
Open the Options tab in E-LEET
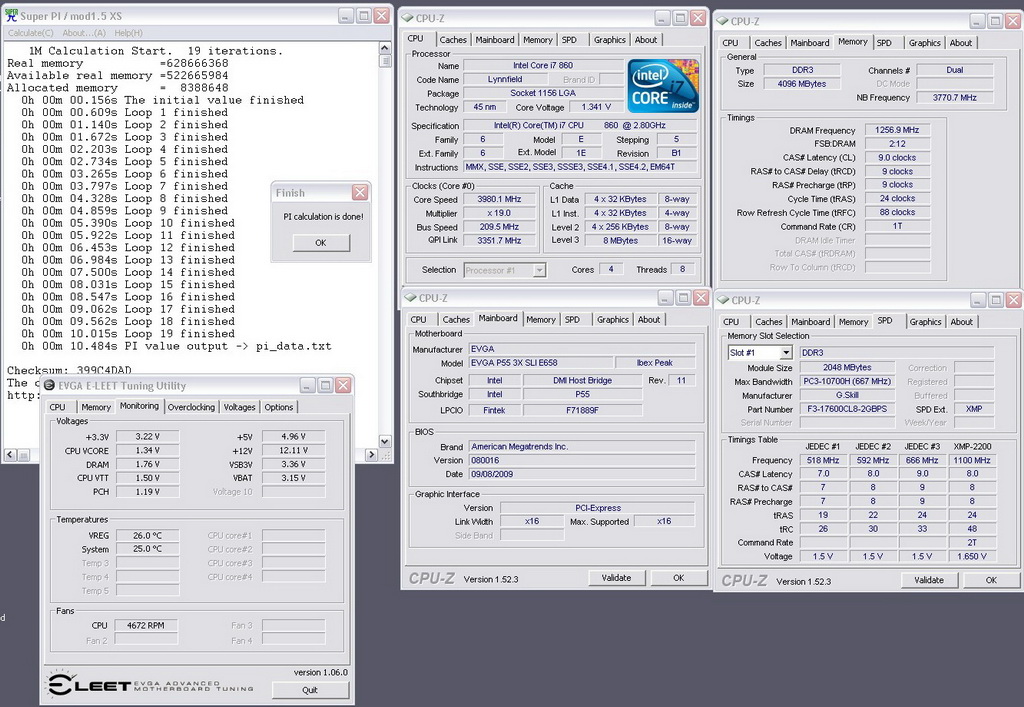click(x=279, y=407)
